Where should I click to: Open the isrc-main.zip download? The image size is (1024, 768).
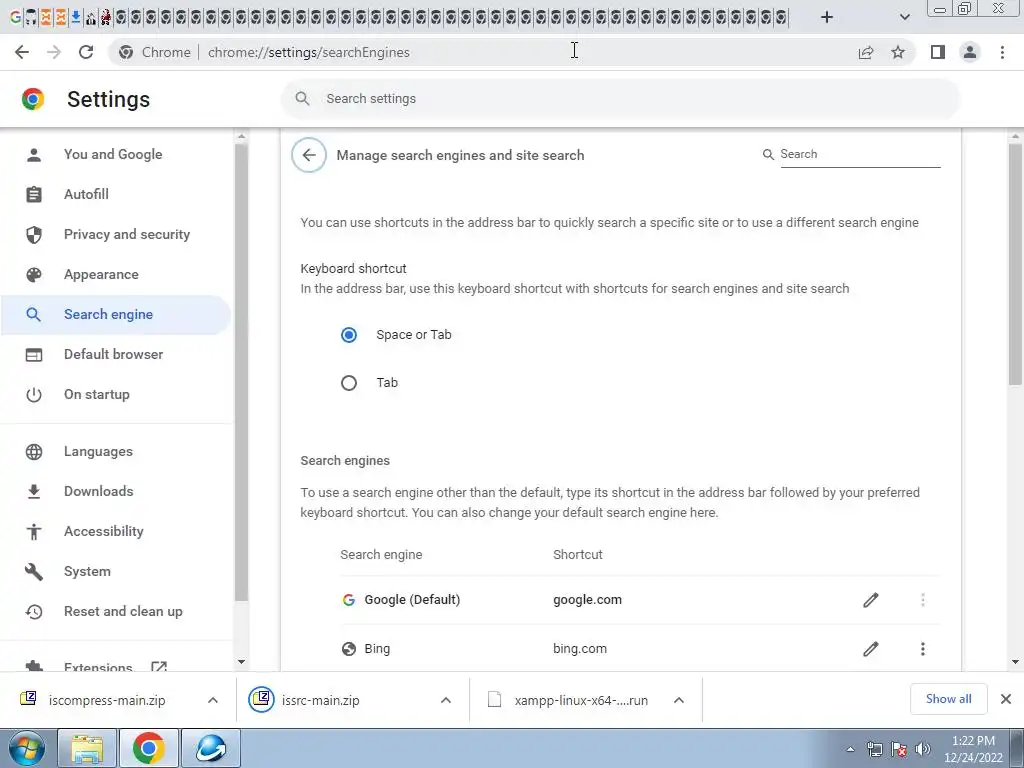(x=320, y=700)
